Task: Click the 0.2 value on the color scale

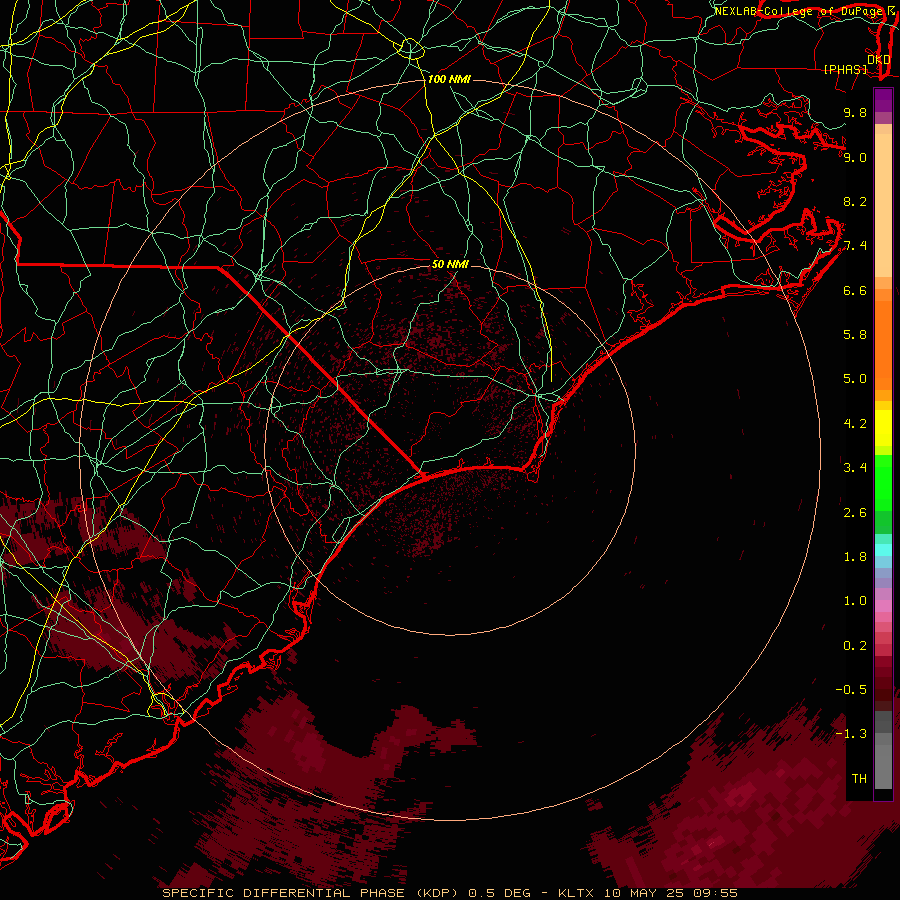Action: (855, 646)
